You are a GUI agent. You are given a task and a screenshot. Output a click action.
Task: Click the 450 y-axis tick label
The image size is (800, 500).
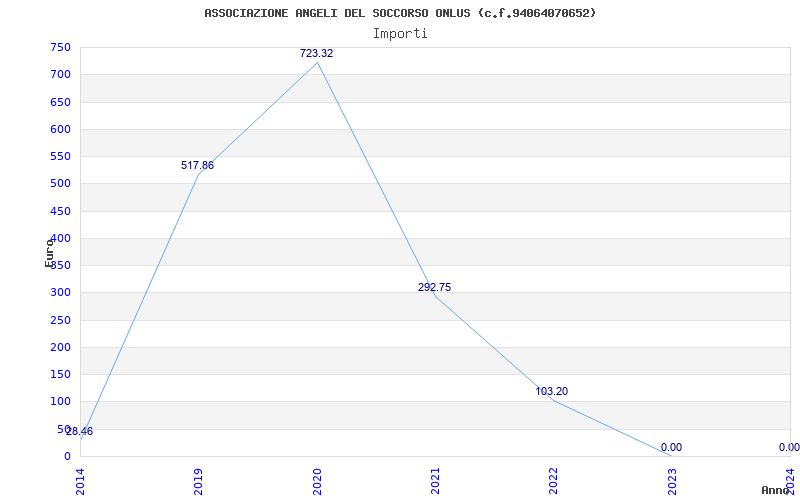click(60, 211)
